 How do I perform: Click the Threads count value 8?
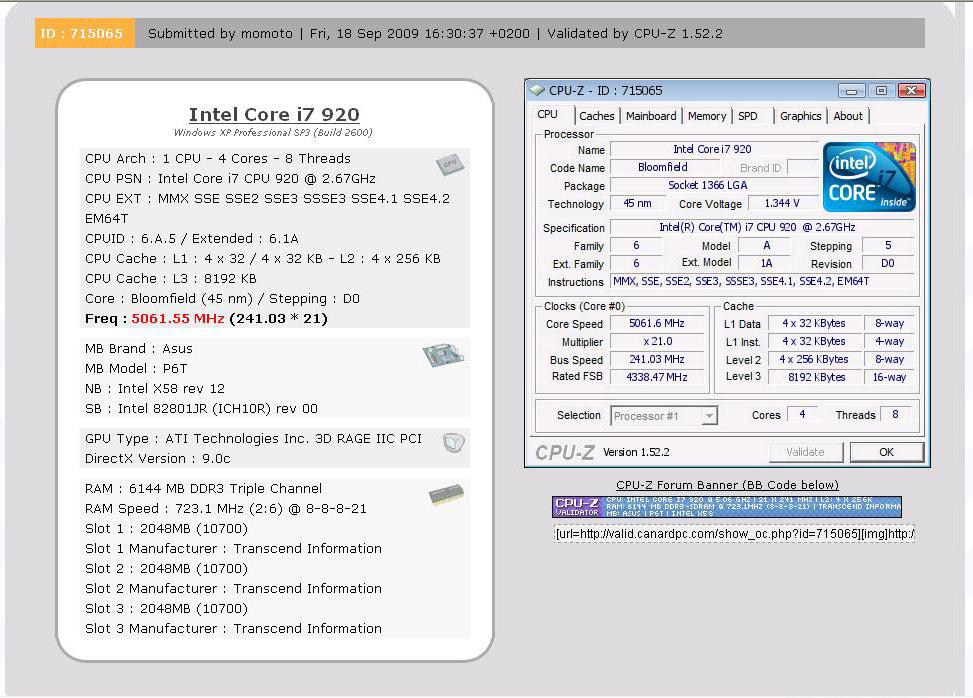(895, 414)
